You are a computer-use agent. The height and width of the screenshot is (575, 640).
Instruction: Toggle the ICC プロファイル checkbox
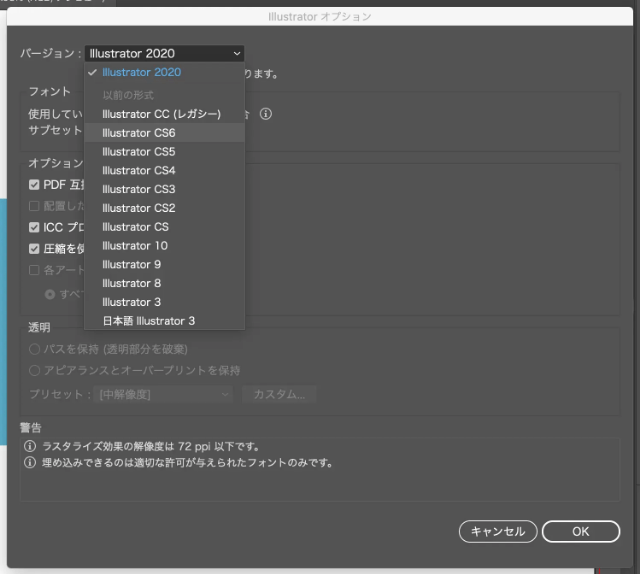click(35, 227)
